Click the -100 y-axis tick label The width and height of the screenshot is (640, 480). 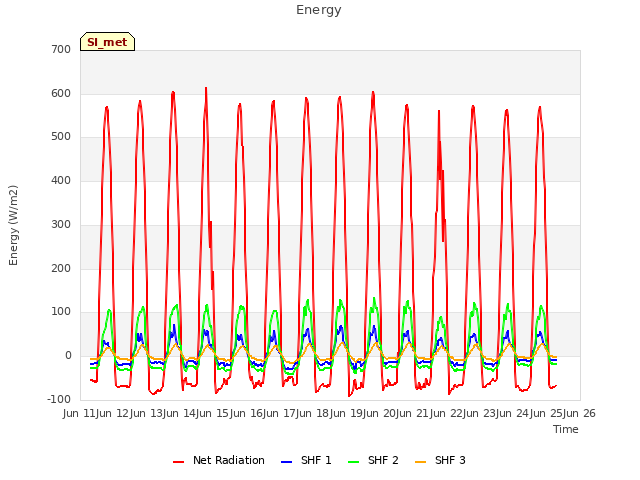coord(59,399)
